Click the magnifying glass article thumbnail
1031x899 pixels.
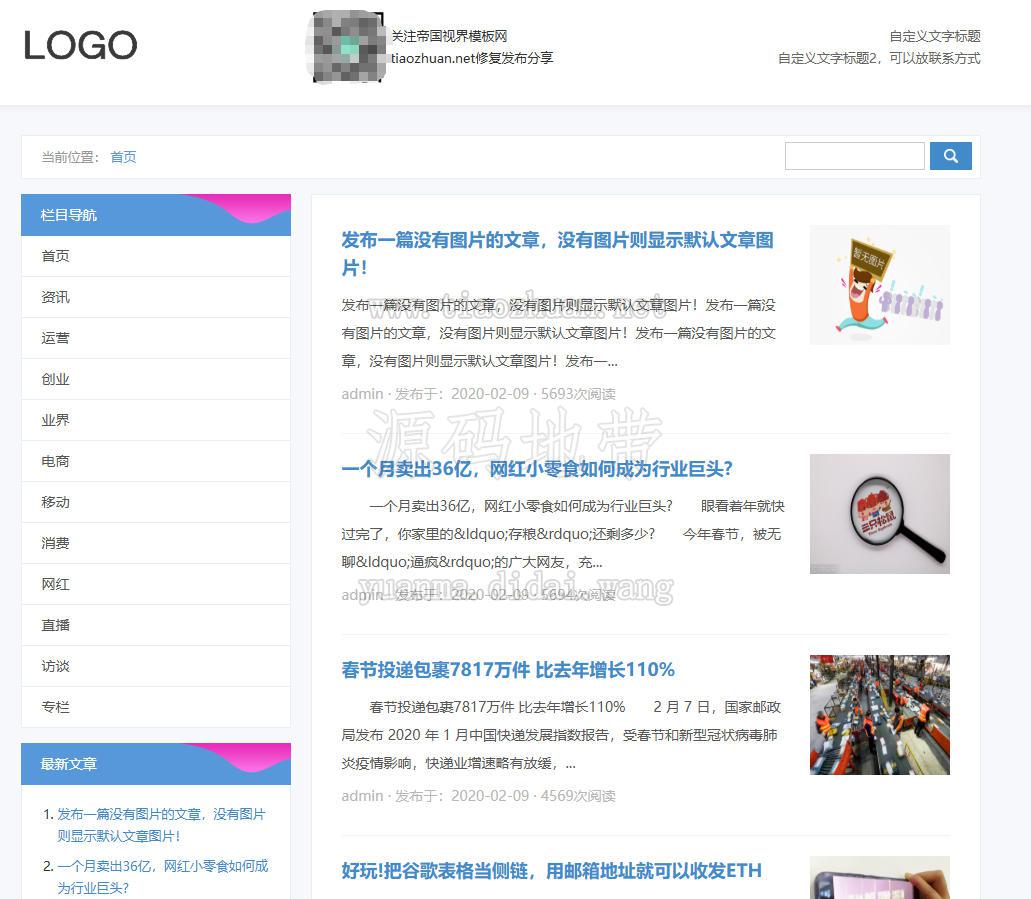pos(880,514)
